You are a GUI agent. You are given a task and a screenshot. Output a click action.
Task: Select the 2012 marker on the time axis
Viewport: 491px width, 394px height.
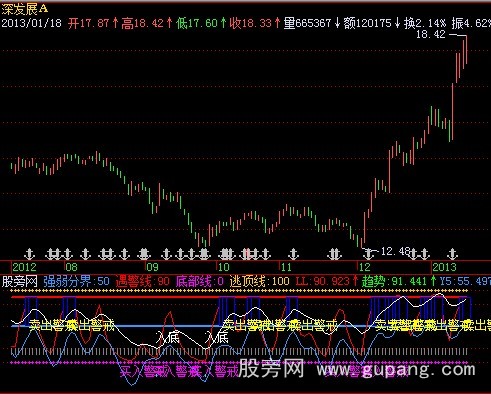(x=24, y=267)
